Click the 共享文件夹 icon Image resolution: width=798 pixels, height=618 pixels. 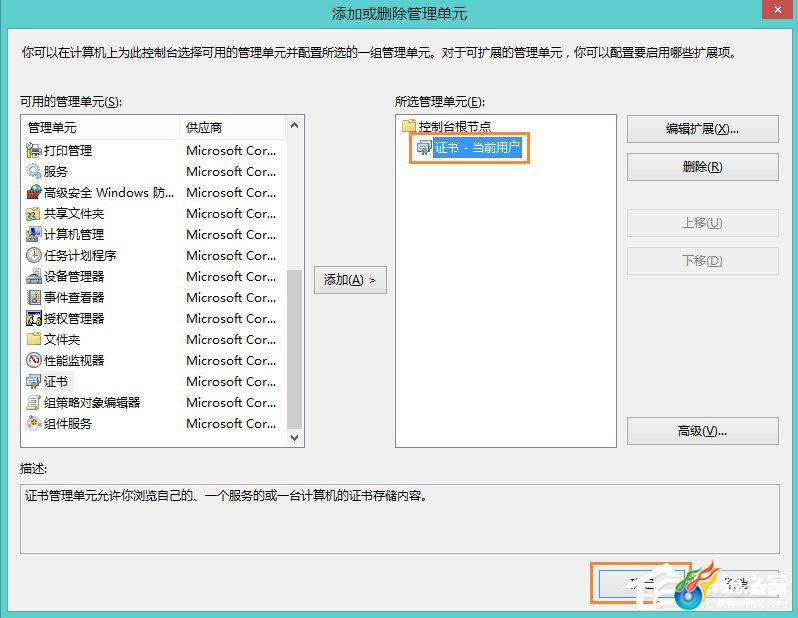34,213
